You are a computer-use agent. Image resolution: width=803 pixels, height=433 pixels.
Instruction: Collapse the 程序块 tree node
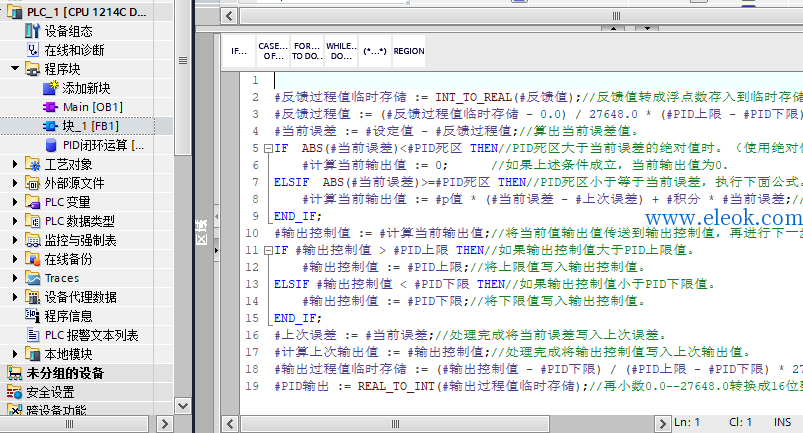(x=15, y=68)
